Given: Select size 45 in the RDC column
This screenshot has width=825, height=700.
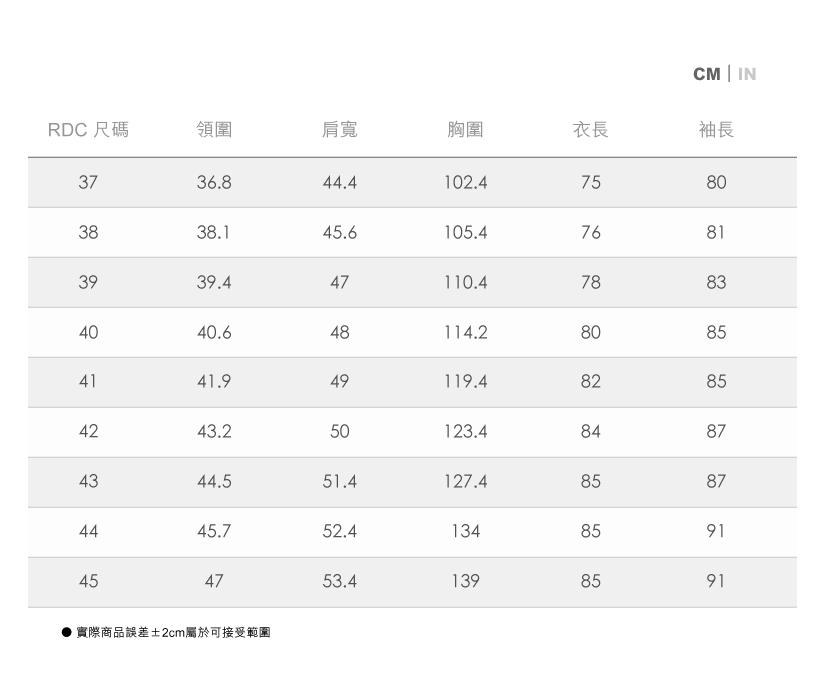Looking at the screenshot, I should tap(88, 581).
